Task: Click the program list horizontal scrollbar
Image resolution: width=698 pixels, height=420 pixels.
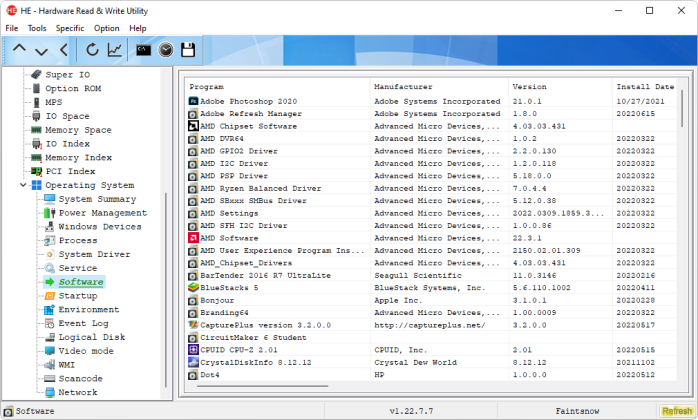Action: pyautogui.click(x=262, y=386)
